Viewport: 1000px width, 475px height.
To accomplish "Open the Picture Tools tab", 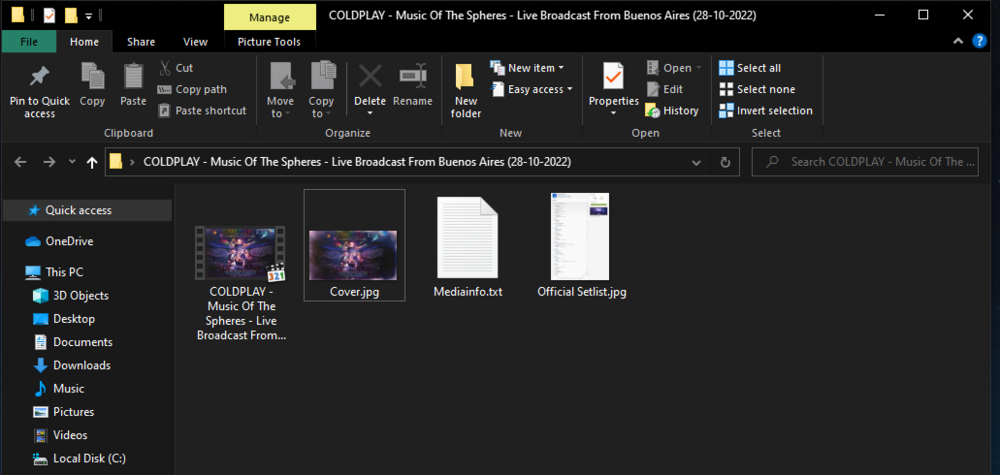I will (269, 42).
